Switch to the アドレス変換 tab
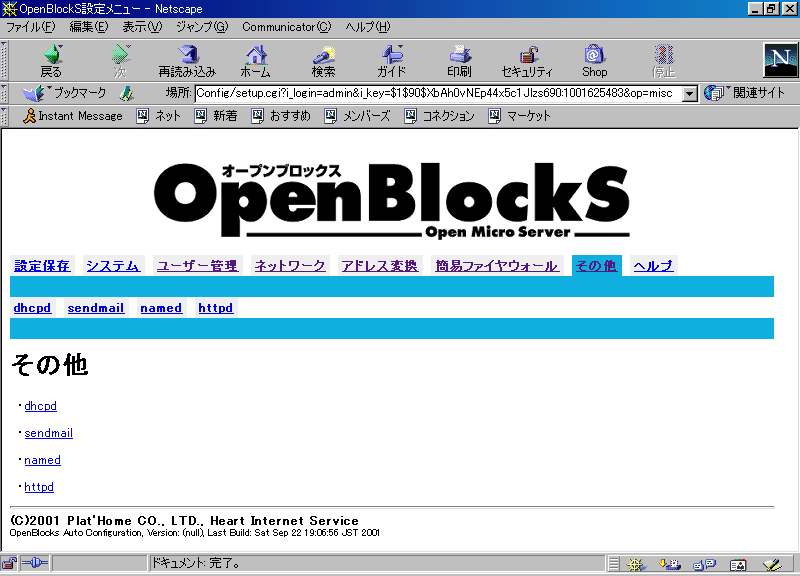Screen dimensions: 800x576 tap(380, 266)
